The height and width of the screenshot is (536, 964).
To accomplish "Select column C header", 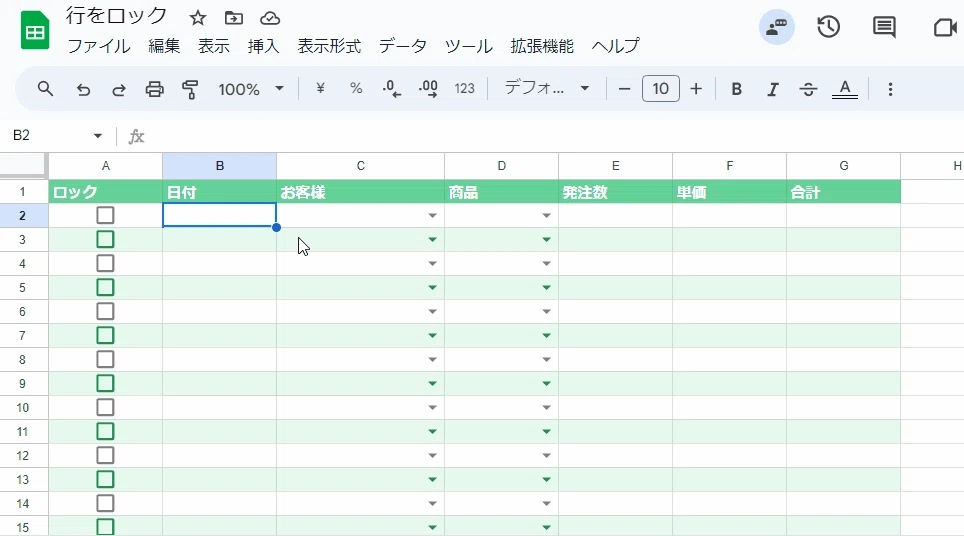I will pyautogui.click(x=360, y=166).
